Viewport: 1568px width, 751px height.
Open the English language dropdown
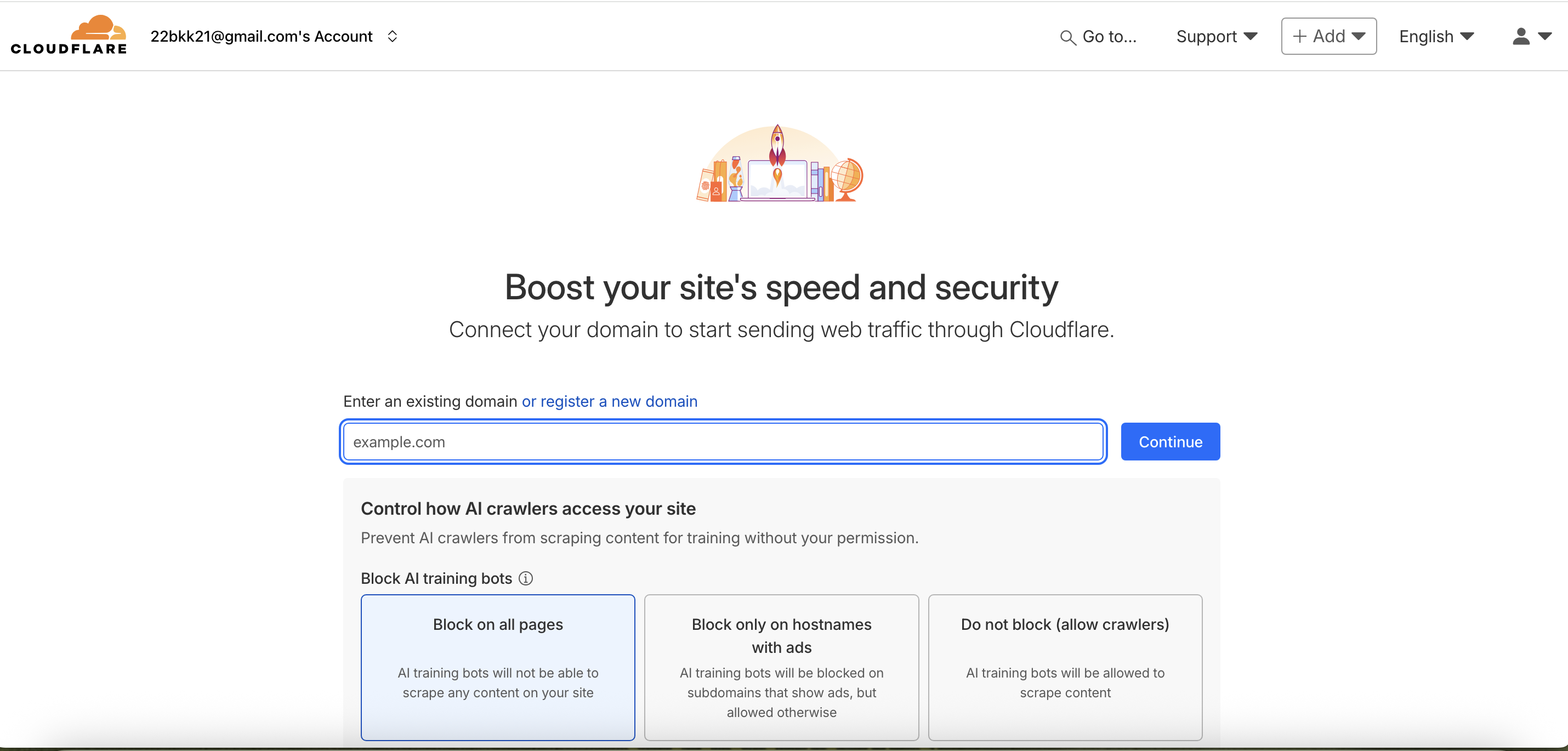click(1436, 37)
